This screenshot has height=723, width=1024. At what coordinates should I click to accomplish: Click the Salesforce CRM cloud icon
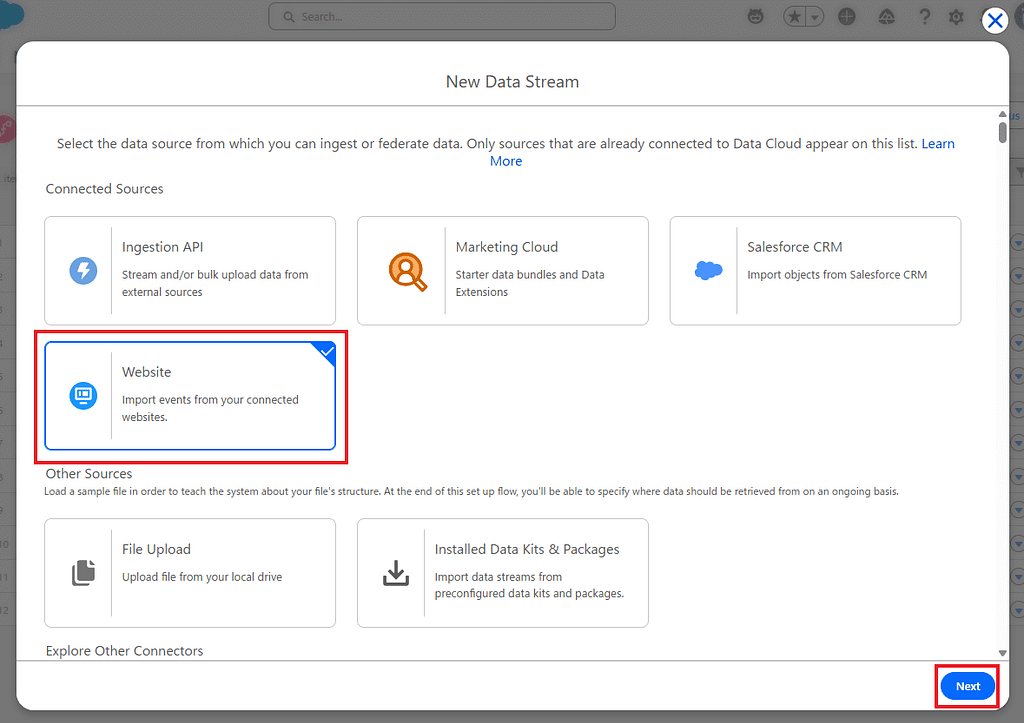709,270
